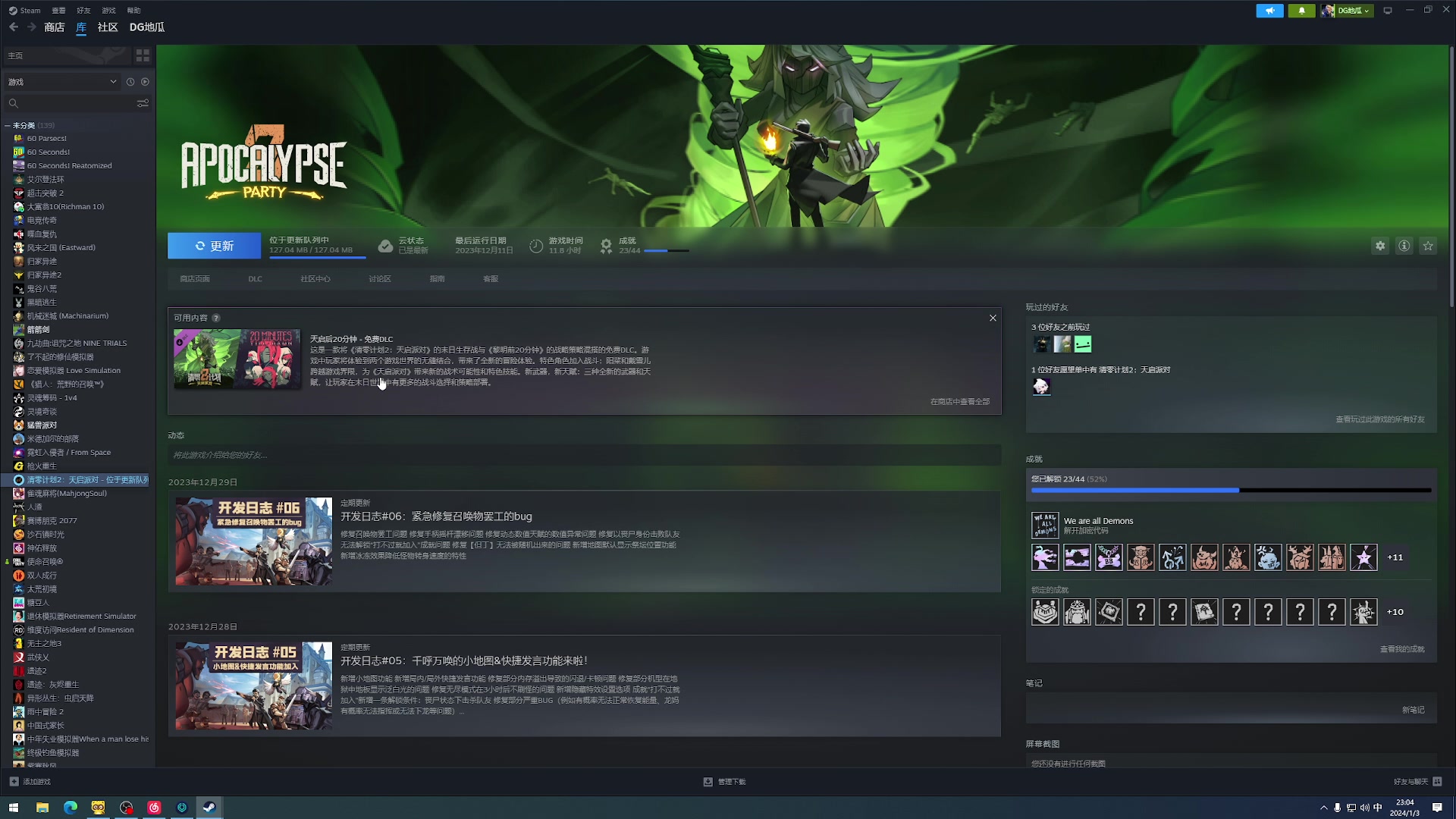This screenshot has width=1456, height=819.
Task: Expand the +10 more locked achievements
Action: click(1395, 612)
